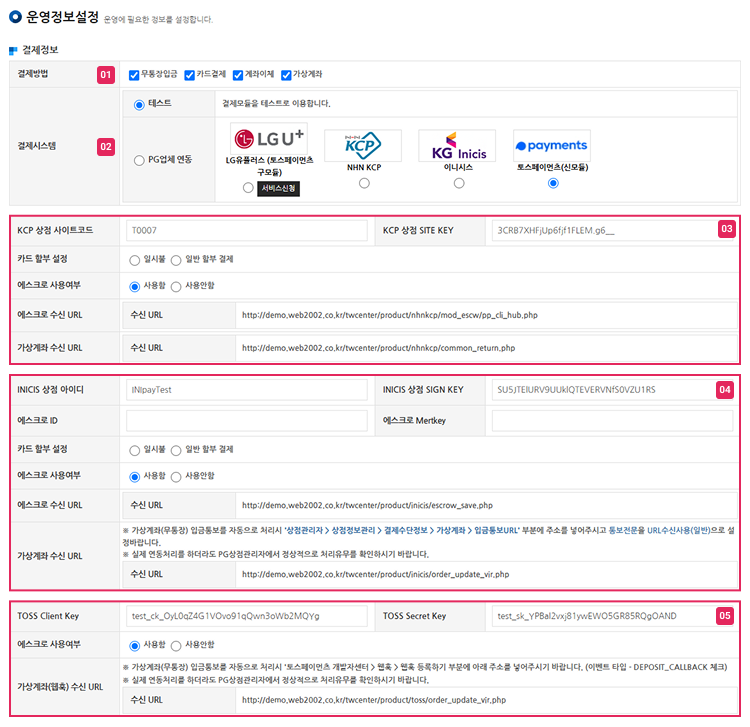Viewport: 750px width, 727px height.
Task: Edit the INICIS 상점 아이디 field
Action: coord(247,390)
